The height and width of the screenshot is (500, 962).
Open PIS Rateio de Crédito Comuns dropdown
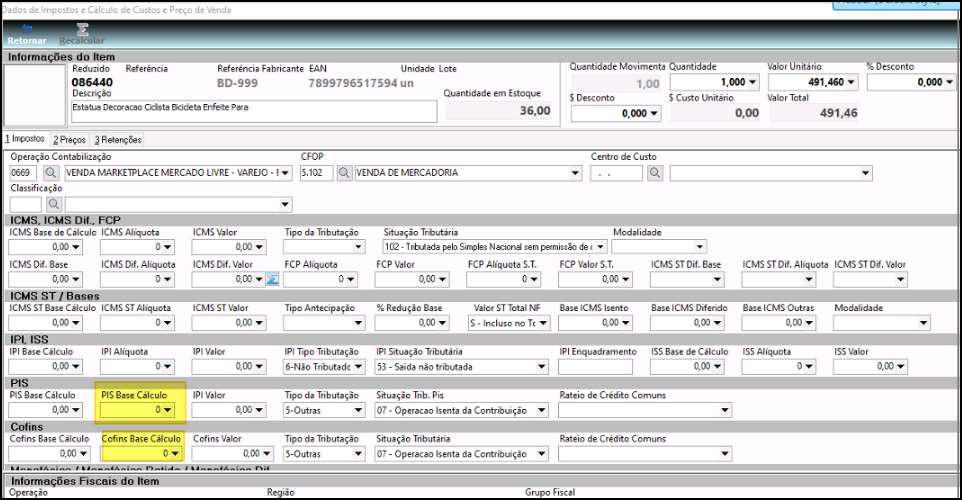coord(725,410)
